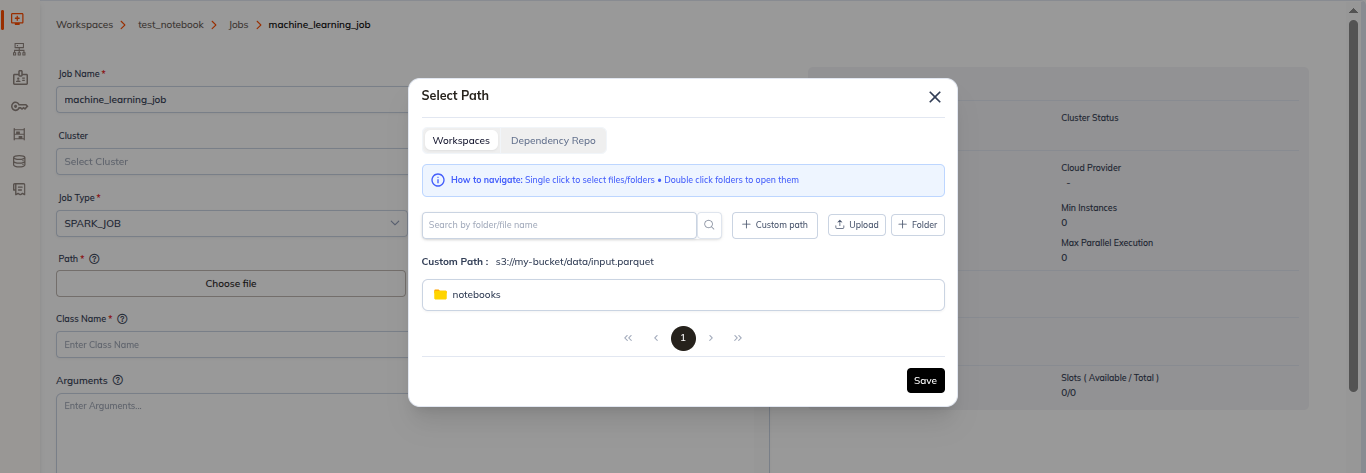This screenshot has width=1366, height=473.
Task: Switch to the Workspaces tab
Action: click(x=461, y=140)
